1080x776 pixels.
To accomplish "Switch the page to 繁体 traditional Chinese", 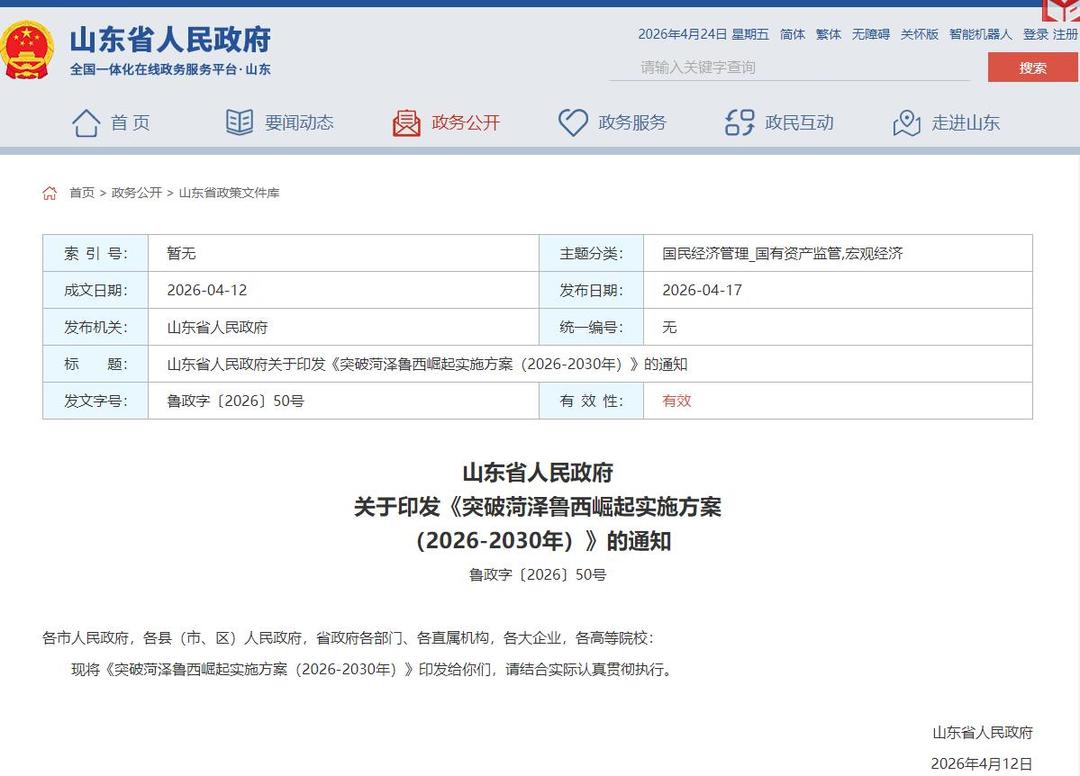I will [828, 34].
